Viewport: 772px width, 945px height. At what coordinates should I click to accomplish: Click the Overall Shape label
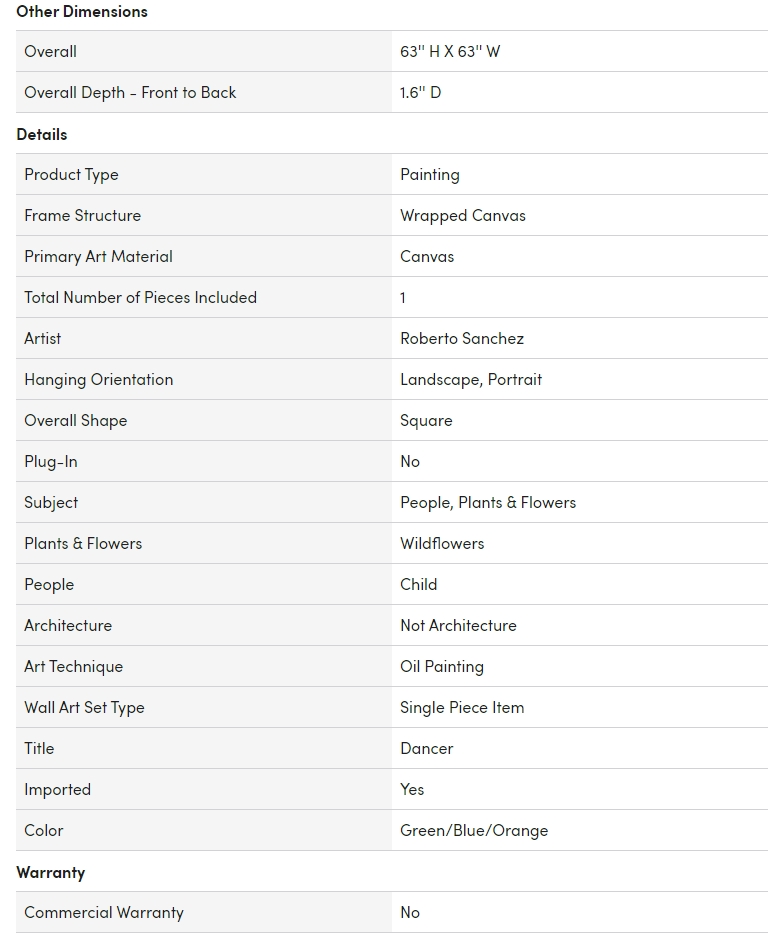coord(75,421)
